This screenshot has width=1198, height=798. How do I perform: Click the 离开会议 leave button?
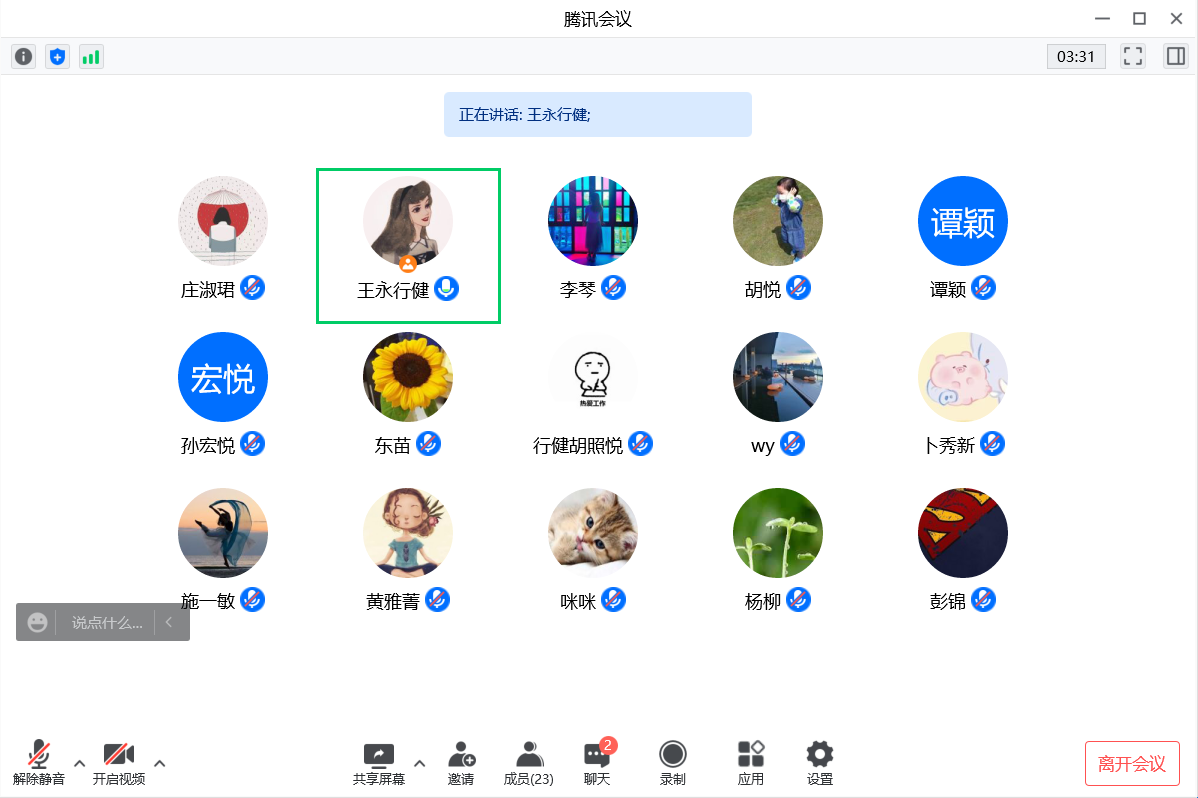click(1132, 764)
